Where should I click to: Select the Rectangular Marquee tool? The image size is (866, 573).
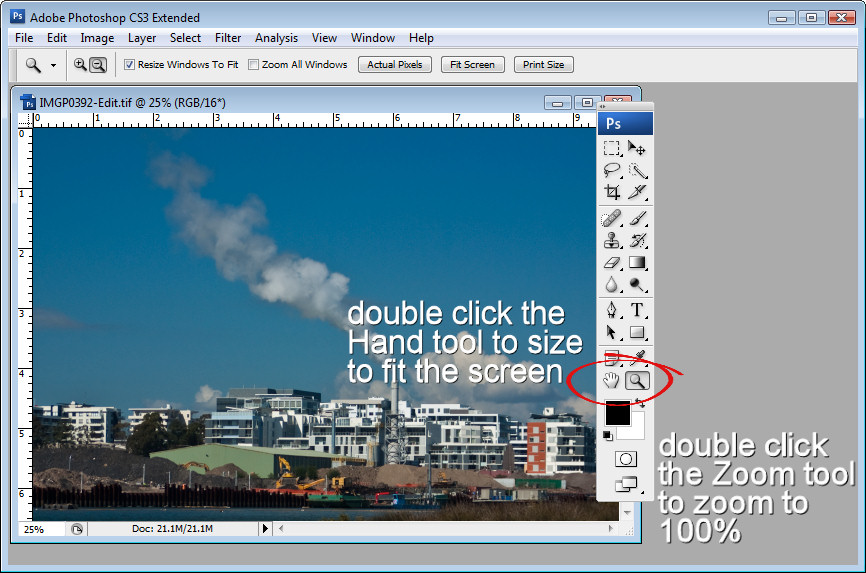(x=611, y=149)
